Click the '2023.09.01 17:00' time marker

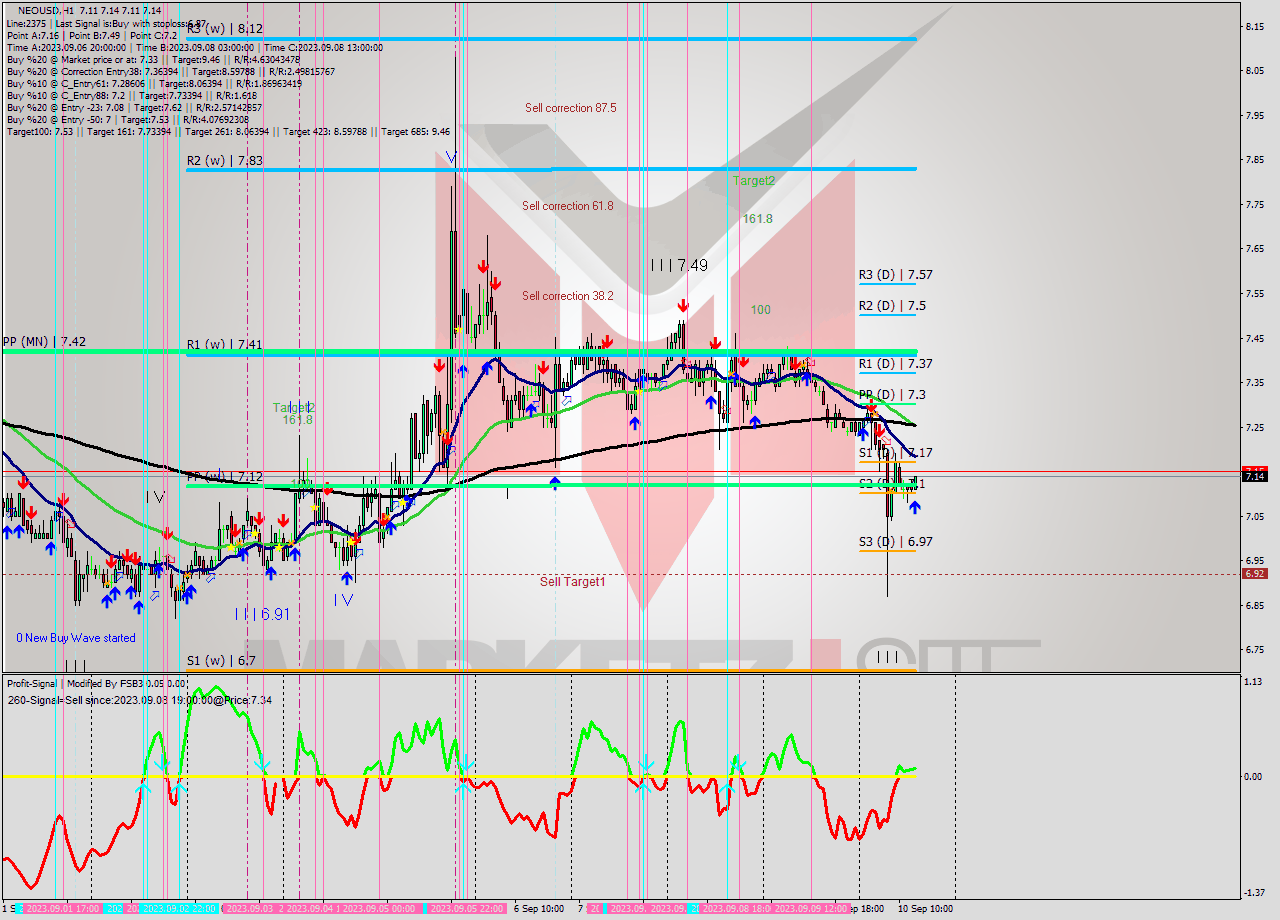tap(62, 908)
